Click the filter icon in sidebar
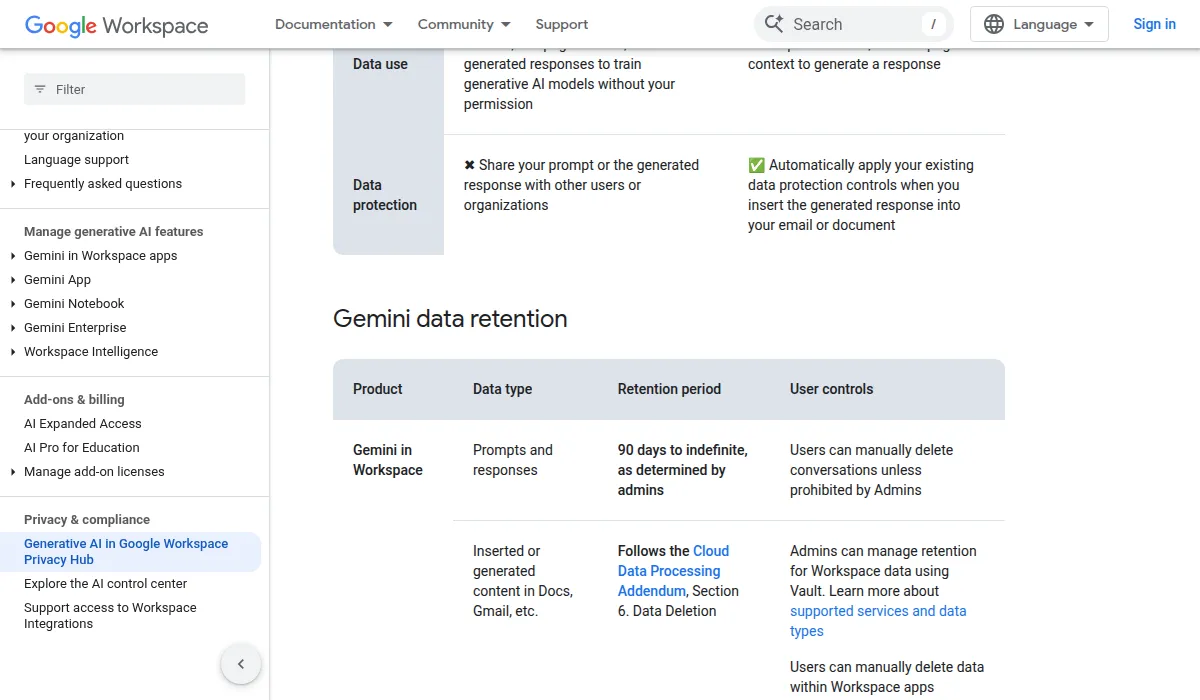The height and width of the screenshot is (700, 1200). (x=40, y=89)
